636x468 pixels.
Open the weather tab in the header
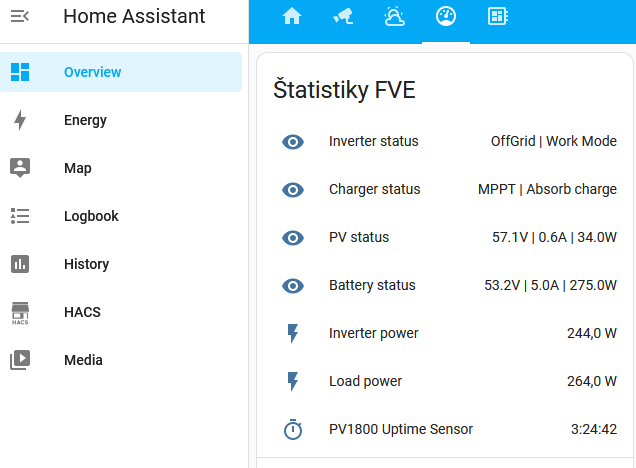pyautogui.click(x=395, y=17)
